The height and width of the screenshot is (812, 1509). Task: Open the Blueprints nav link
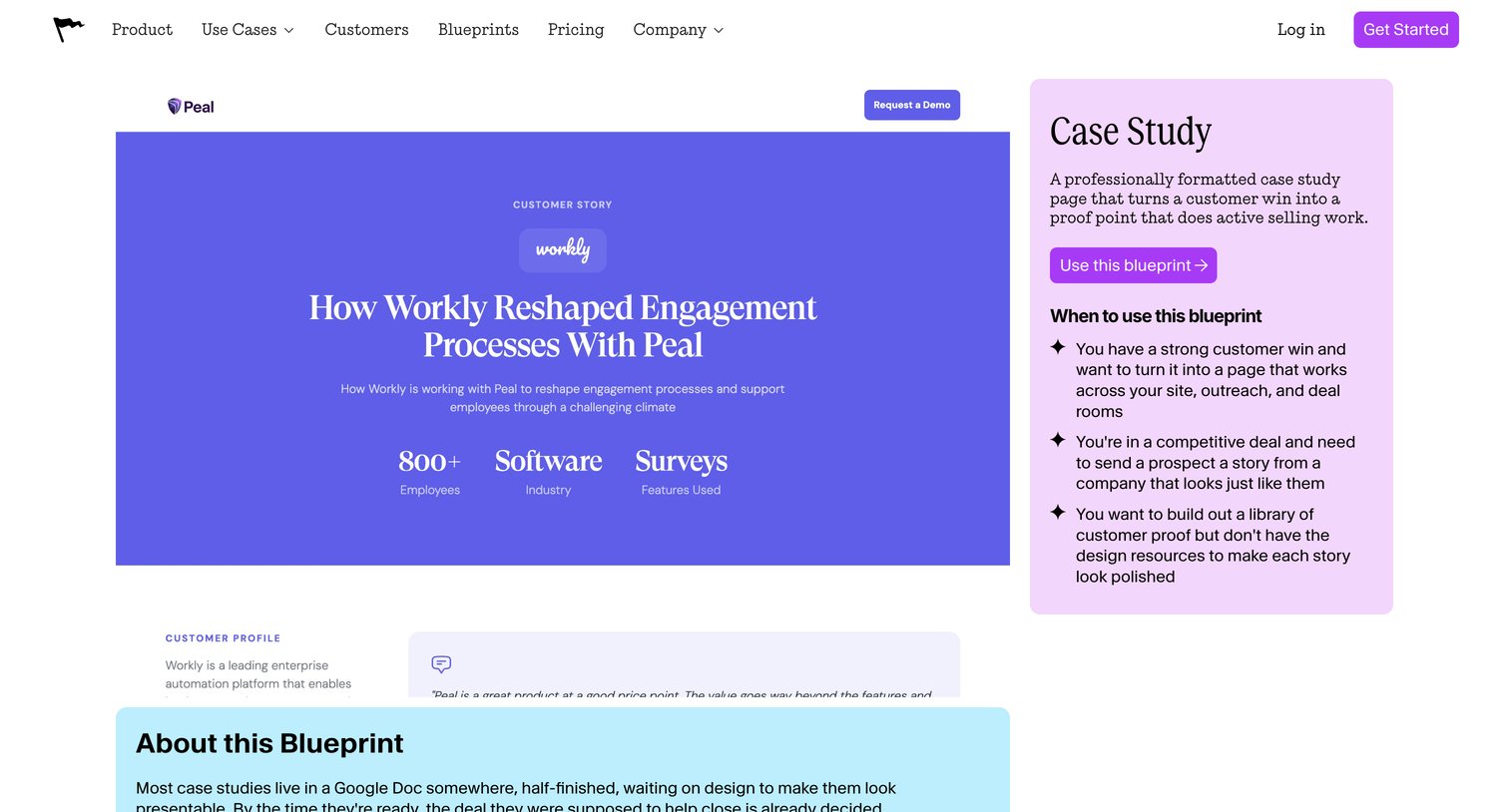point(478,30)
